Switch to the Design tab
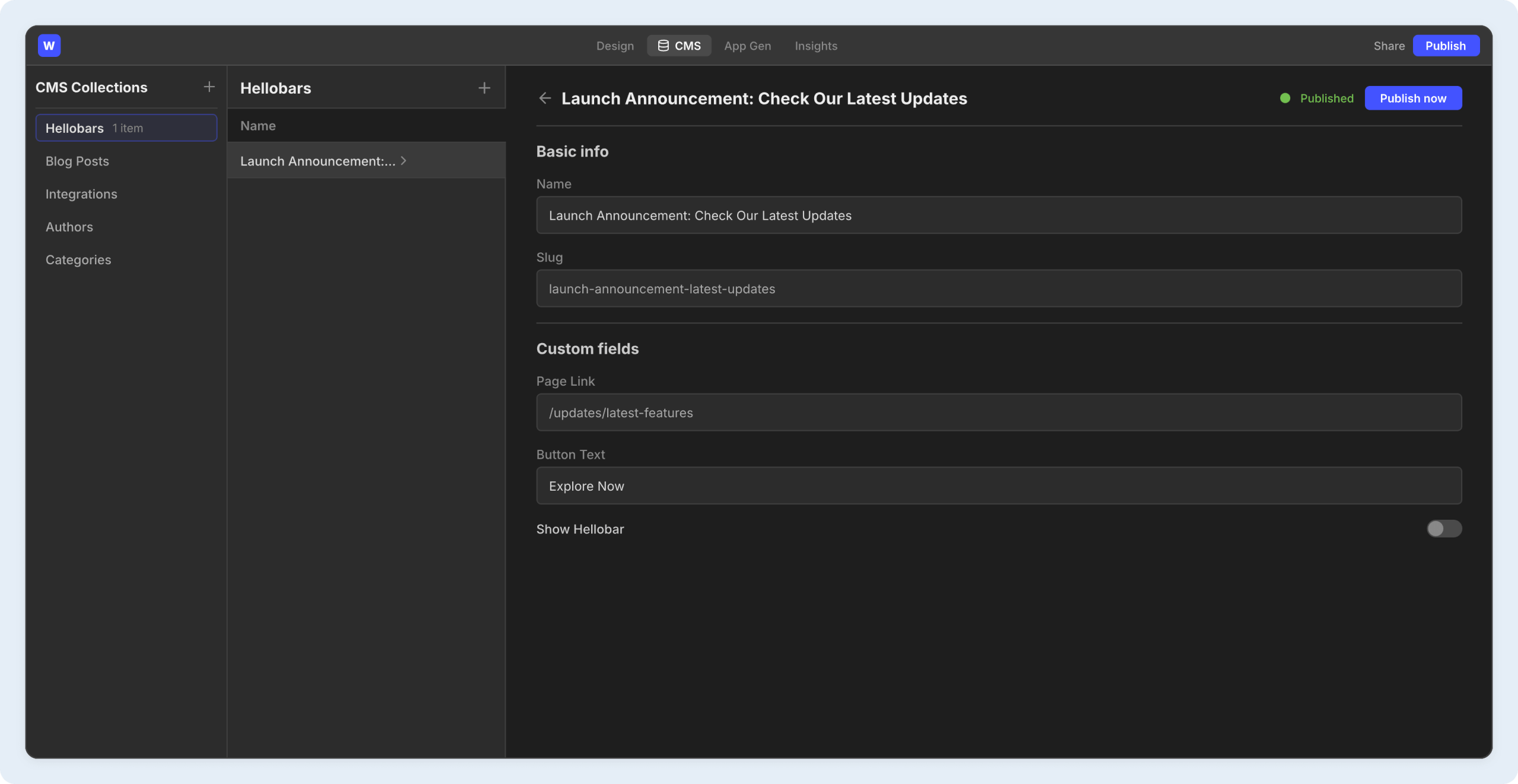The width and height of the screenshot is (1518, 784). coord(614,46)
